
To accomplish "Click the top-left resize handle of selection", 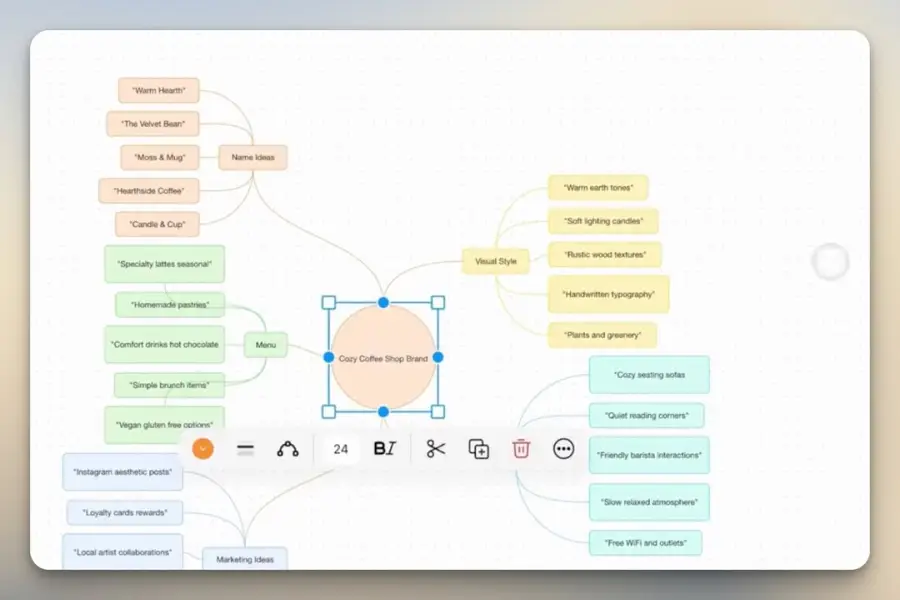I will 329,303.
